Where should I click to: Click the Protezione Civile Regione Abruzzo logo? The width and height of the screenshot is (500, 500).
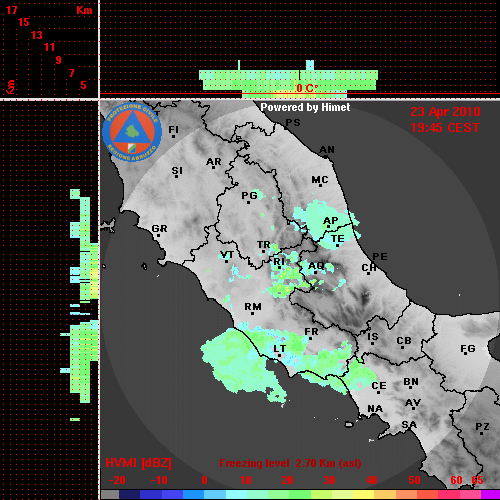[x=132, y=132]
